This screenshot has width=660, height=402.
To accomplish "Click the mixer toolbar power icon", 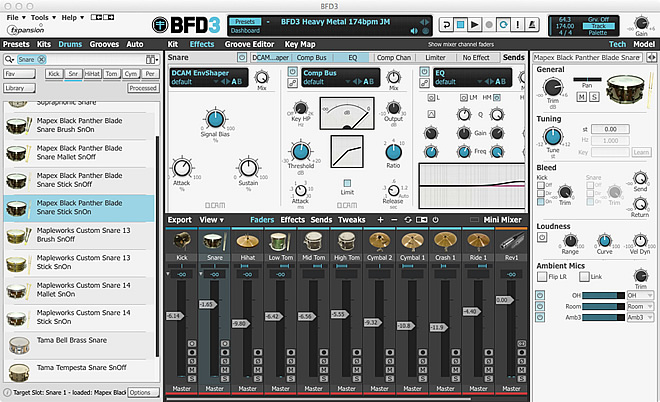I will [435, 220].
